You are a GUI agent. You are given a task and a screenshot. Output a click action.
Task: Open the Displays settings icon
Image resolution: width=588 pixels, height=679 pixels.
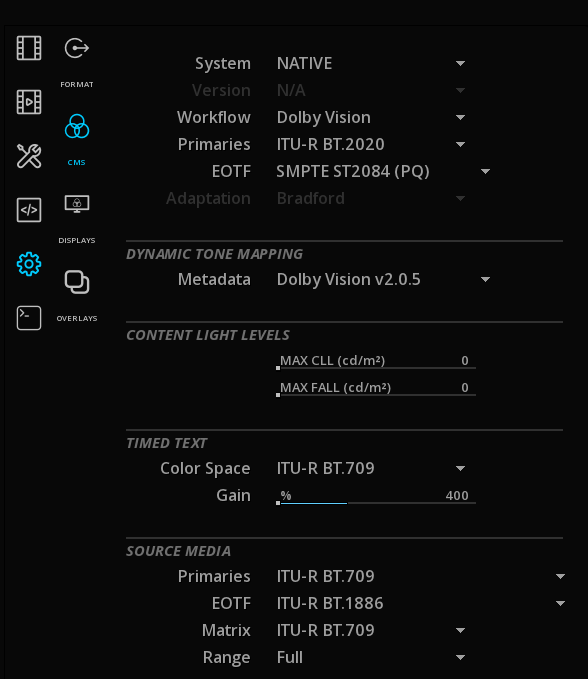tap(77, 204)
